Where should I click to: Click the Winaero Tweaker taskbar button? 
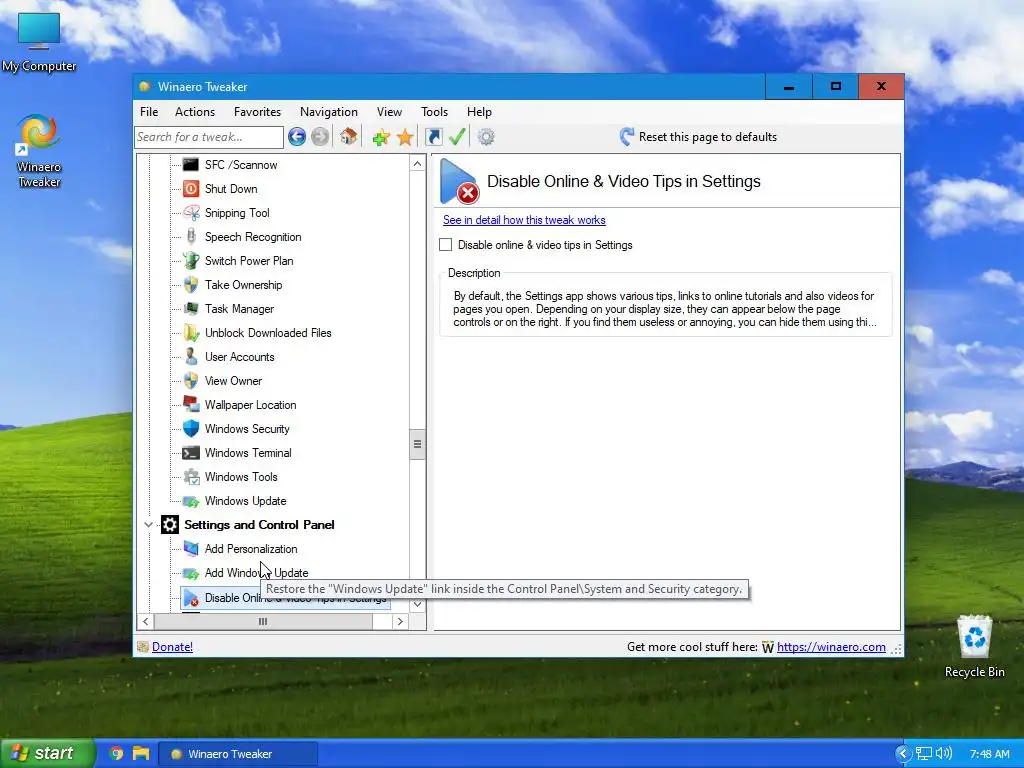(239, 754)
